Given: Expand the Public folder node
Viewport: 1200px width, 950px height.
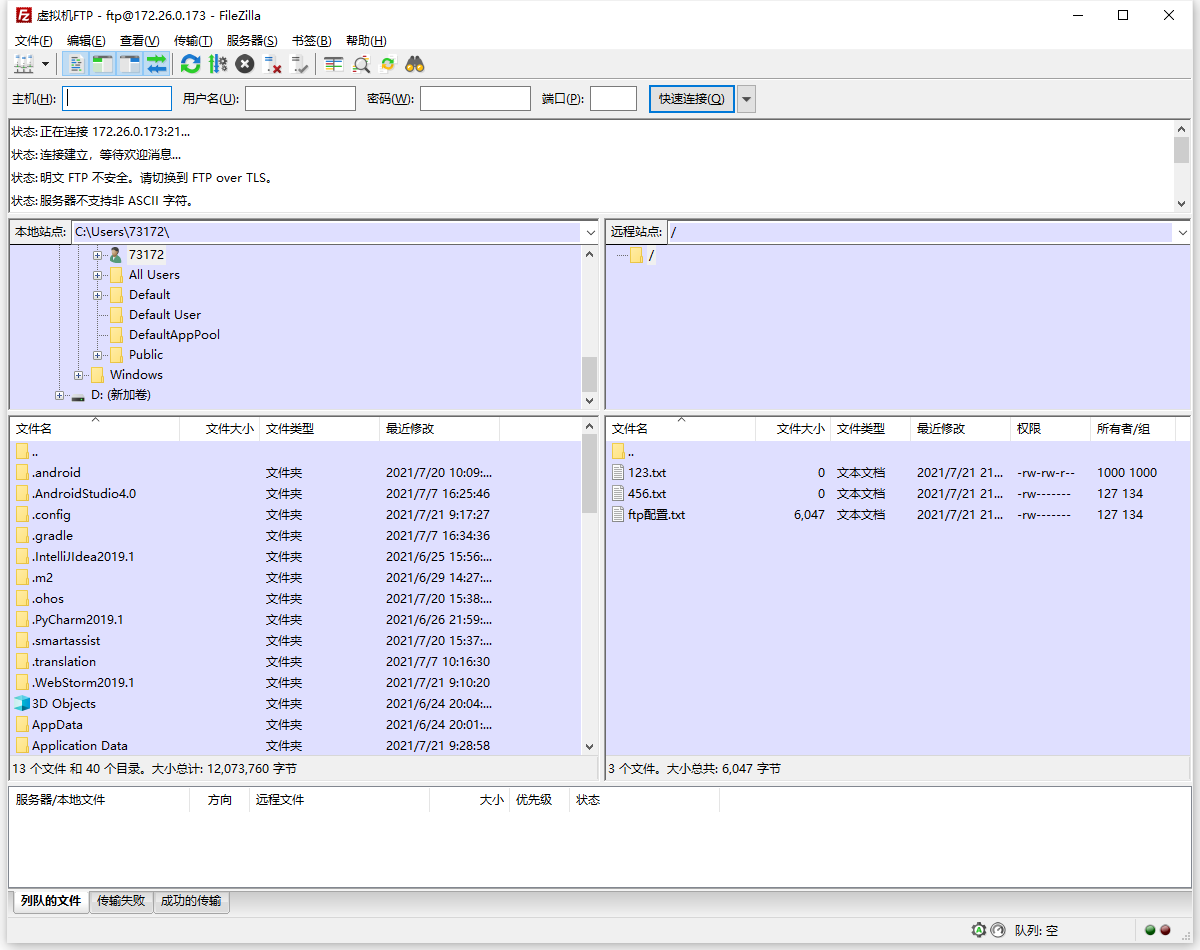Looking at the screenshot, I should tap(98, 355).
